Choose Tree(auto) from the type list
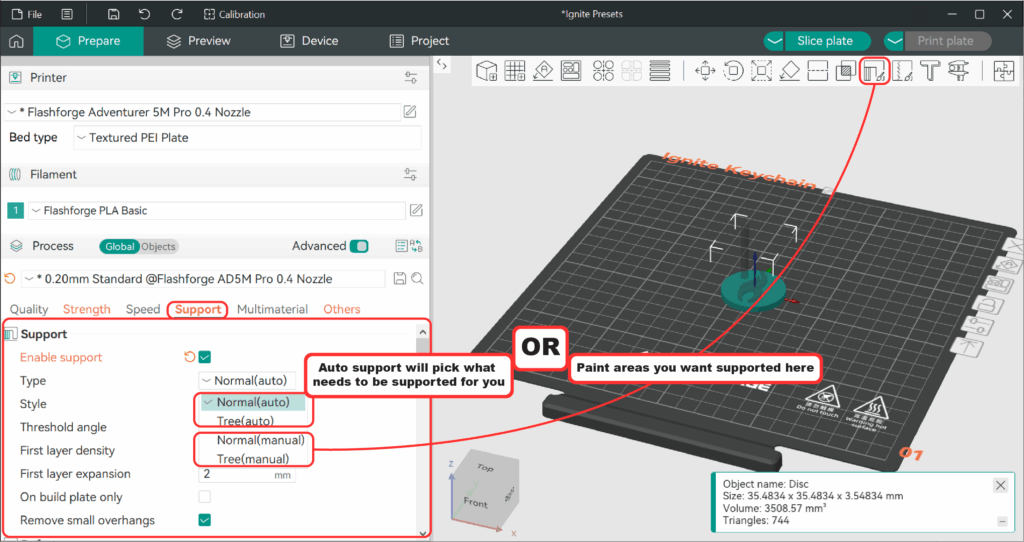The width and height of the screenshot is (1024, 542). pyautogui.click(x=246, y=421)
